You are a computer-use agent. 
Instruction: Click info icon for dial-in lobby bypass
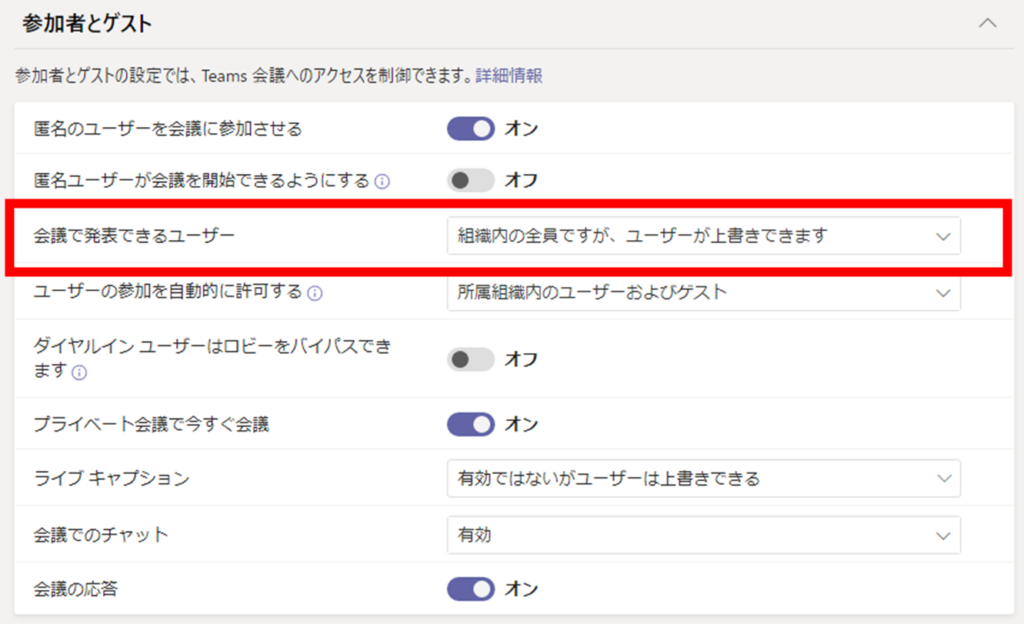coord(78,373)
